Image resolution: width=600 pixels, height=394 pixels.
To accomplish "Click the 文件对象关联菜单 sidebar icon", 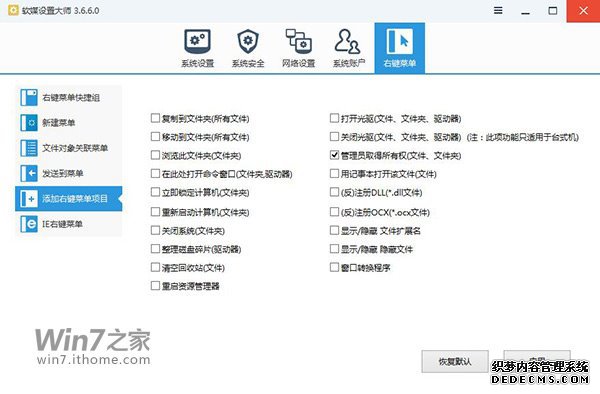I will tap(29, 148).
